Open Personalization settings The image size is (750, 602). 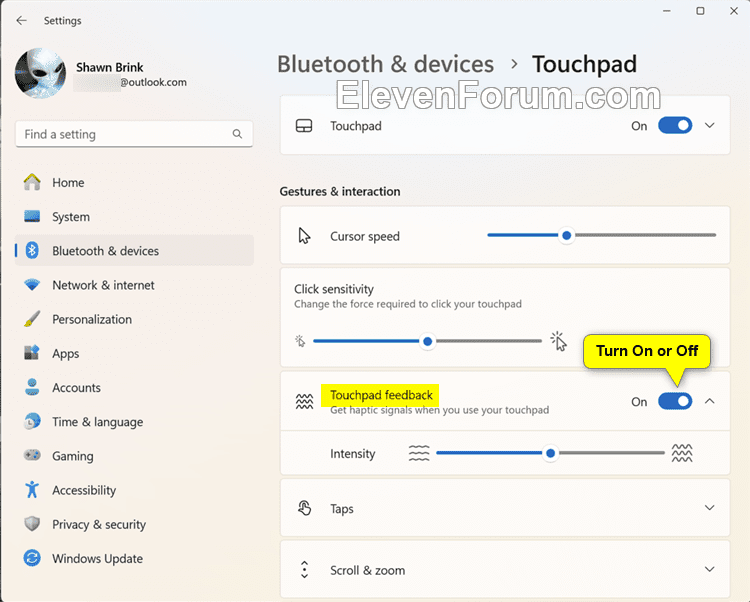coord(134,319)
